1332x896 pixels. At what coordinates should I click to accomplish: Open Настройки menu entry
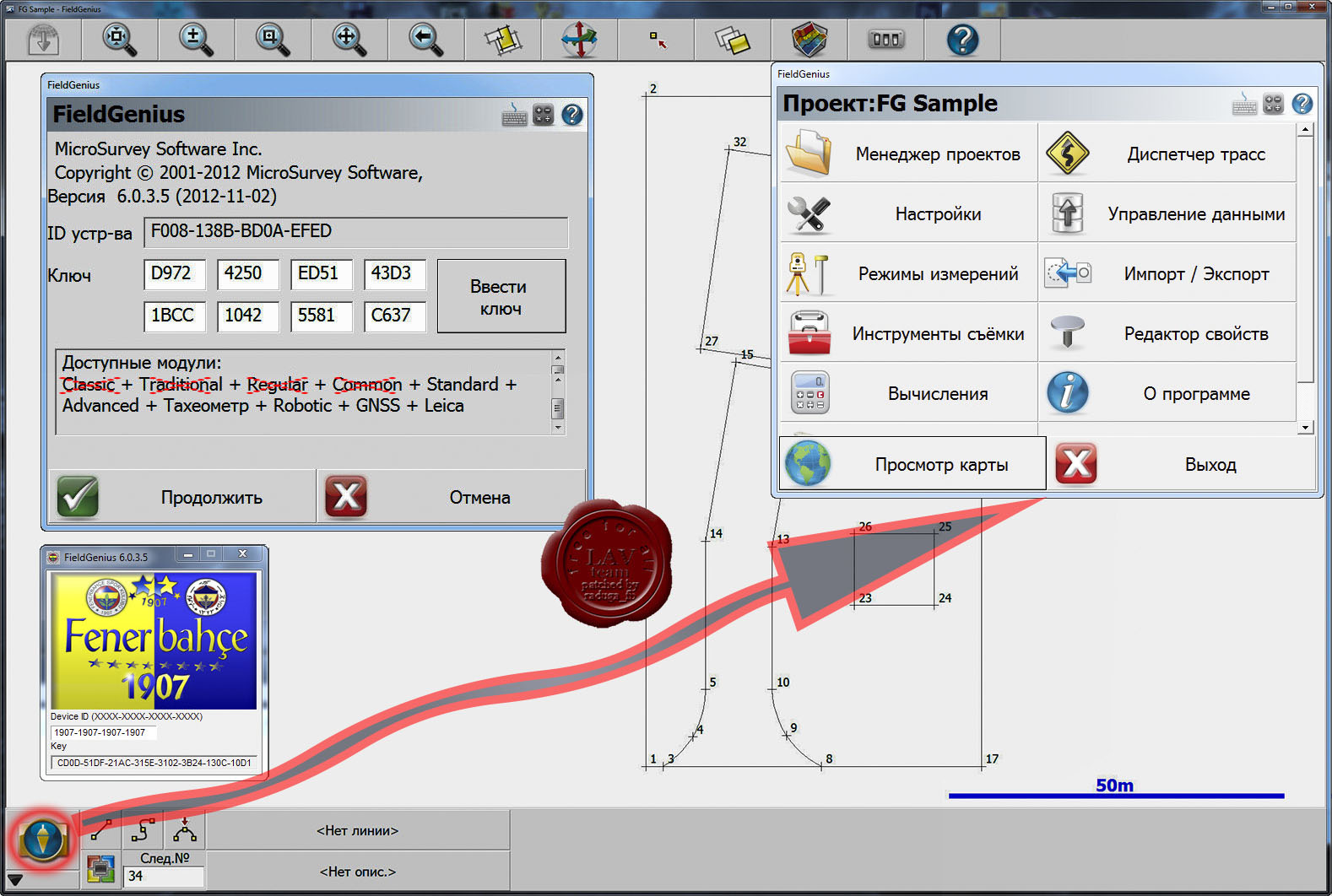coord(908,213)
